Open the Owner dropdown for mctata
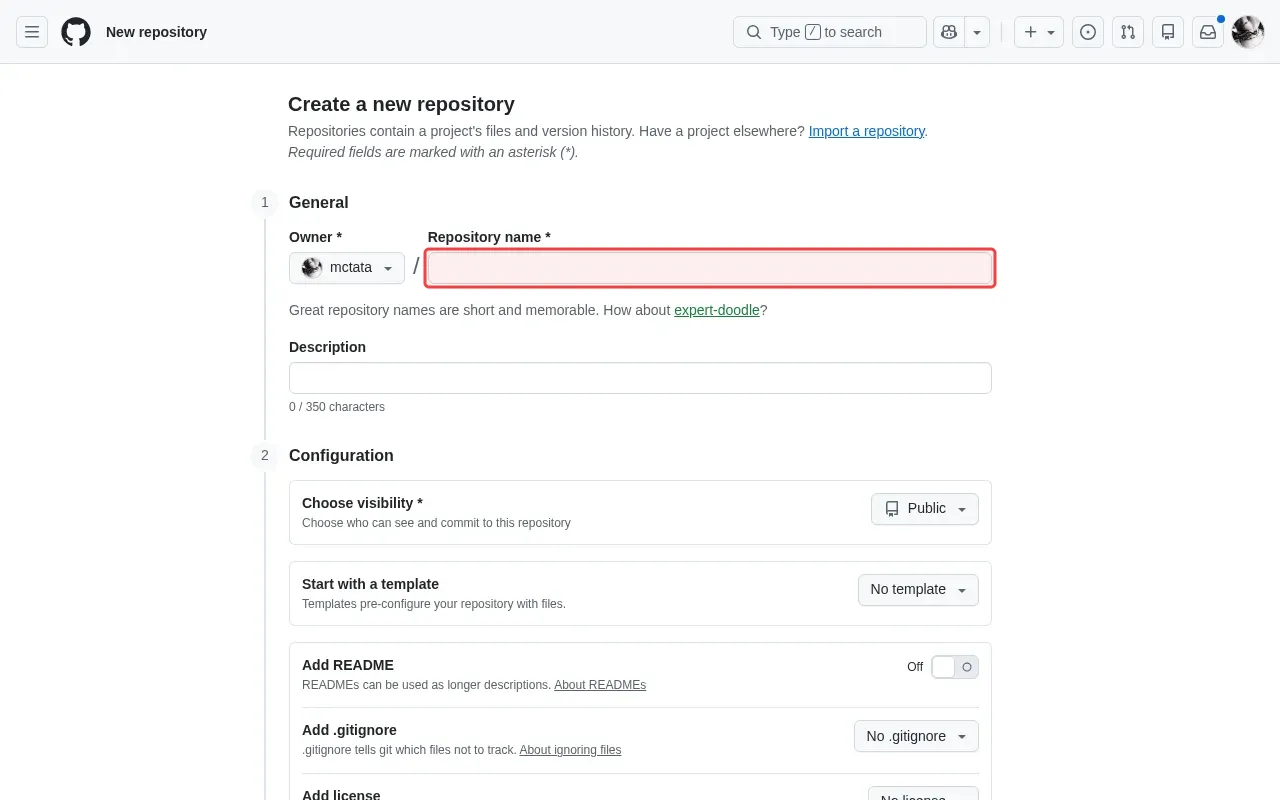 pyautogui.click(x=346, y=267)
